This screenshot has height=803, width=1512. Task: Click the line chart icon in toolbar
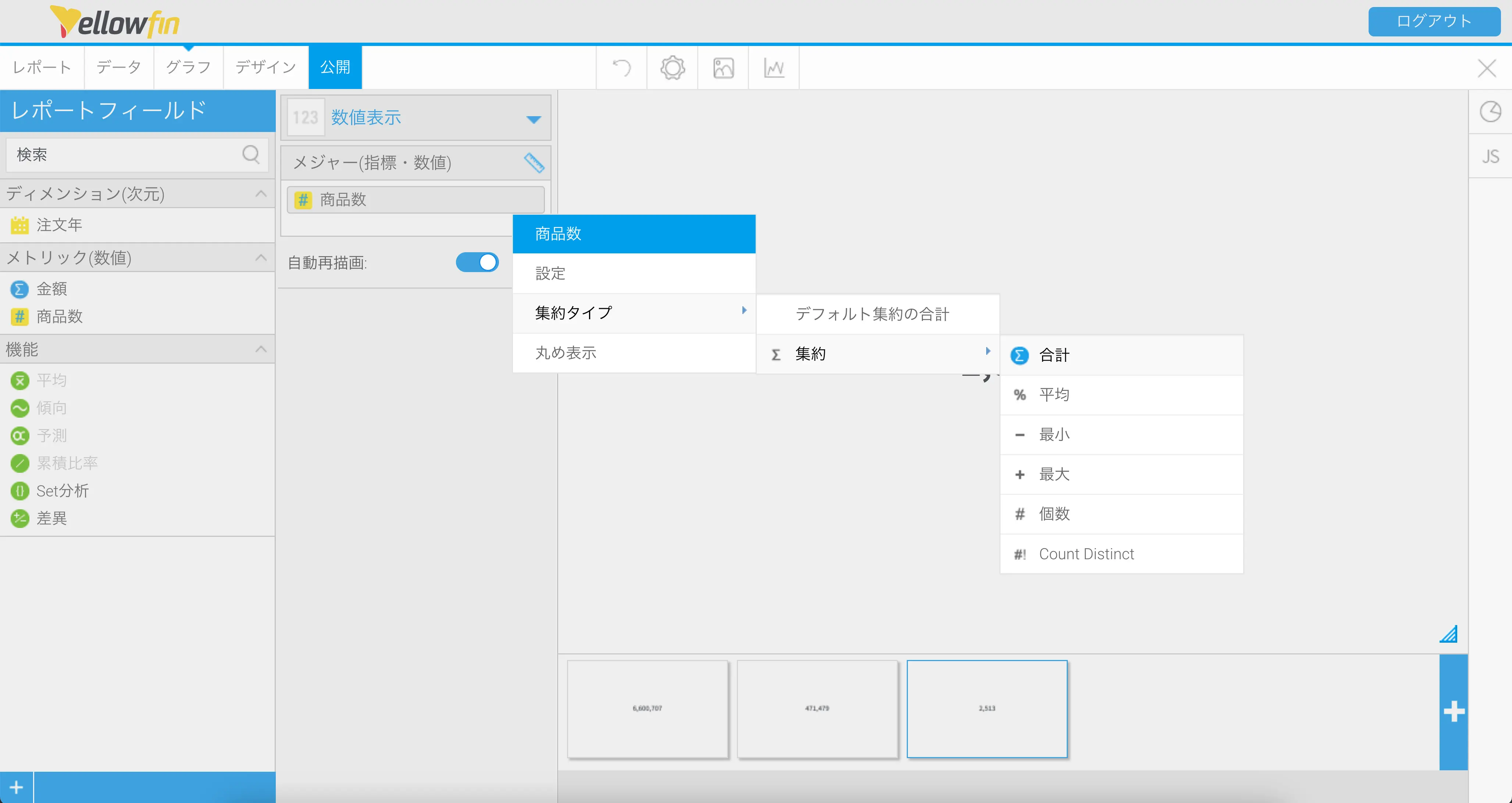(x=774, y=68)
